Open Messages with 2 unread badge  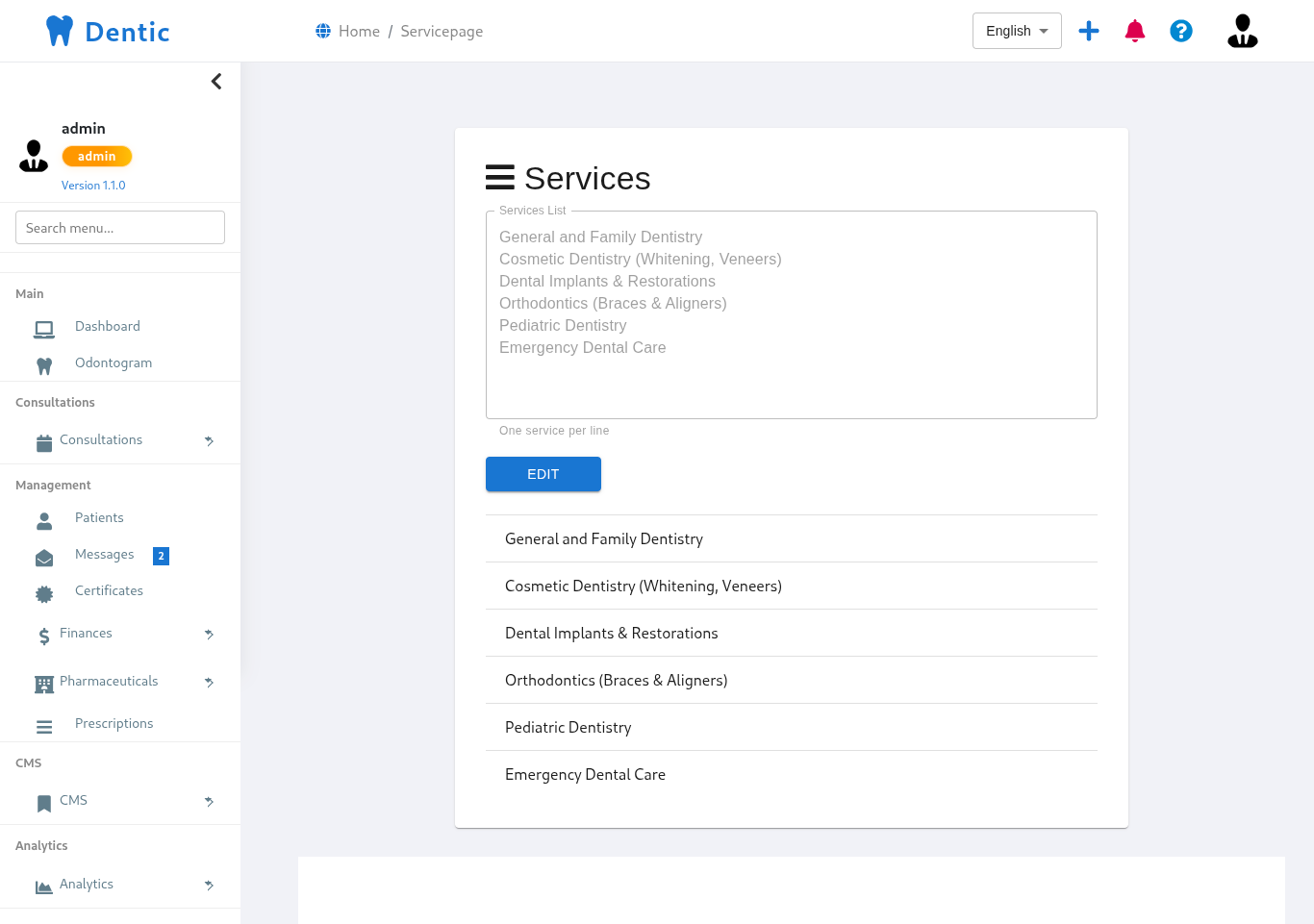coord(105,555)
